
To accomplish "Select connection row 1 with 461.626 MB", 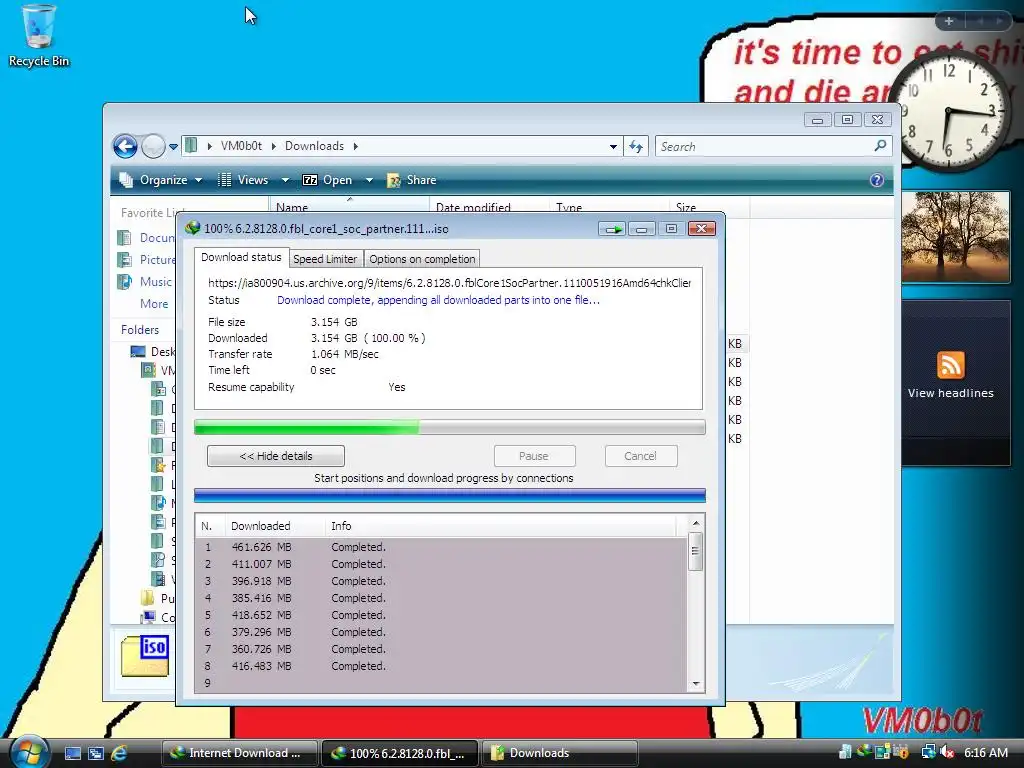I will click(x=441, y=547).
